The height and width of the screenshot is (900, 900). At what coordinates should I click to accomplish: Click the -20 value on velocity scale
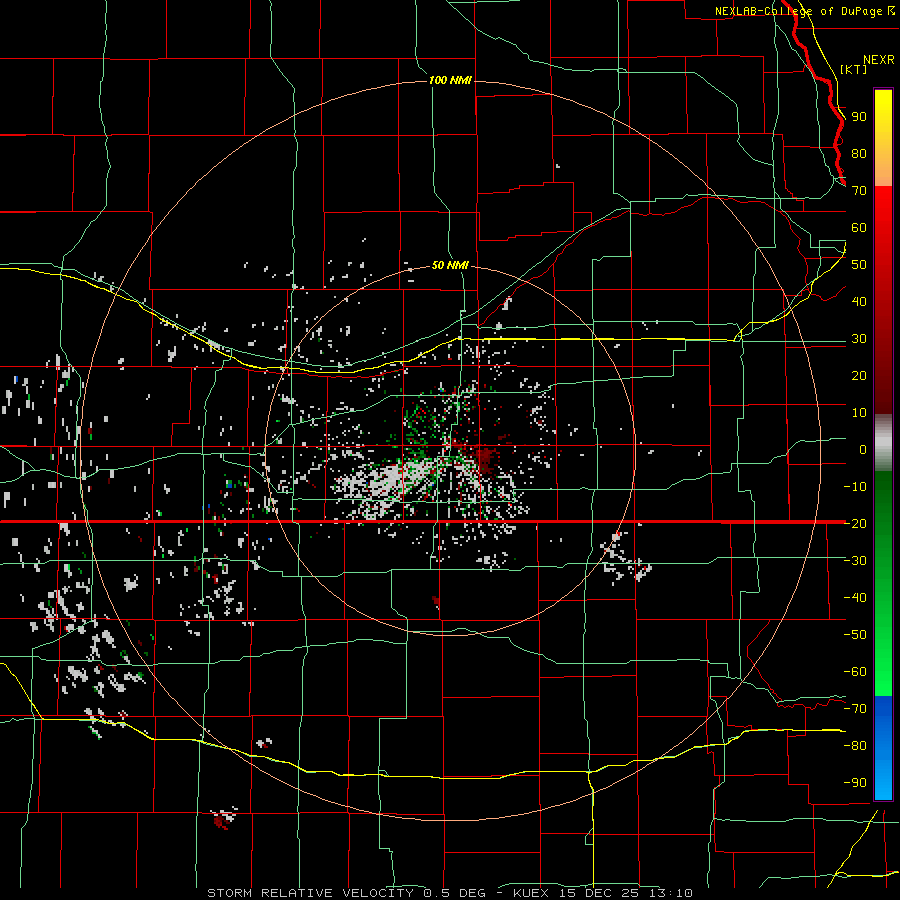pos(855,523)
